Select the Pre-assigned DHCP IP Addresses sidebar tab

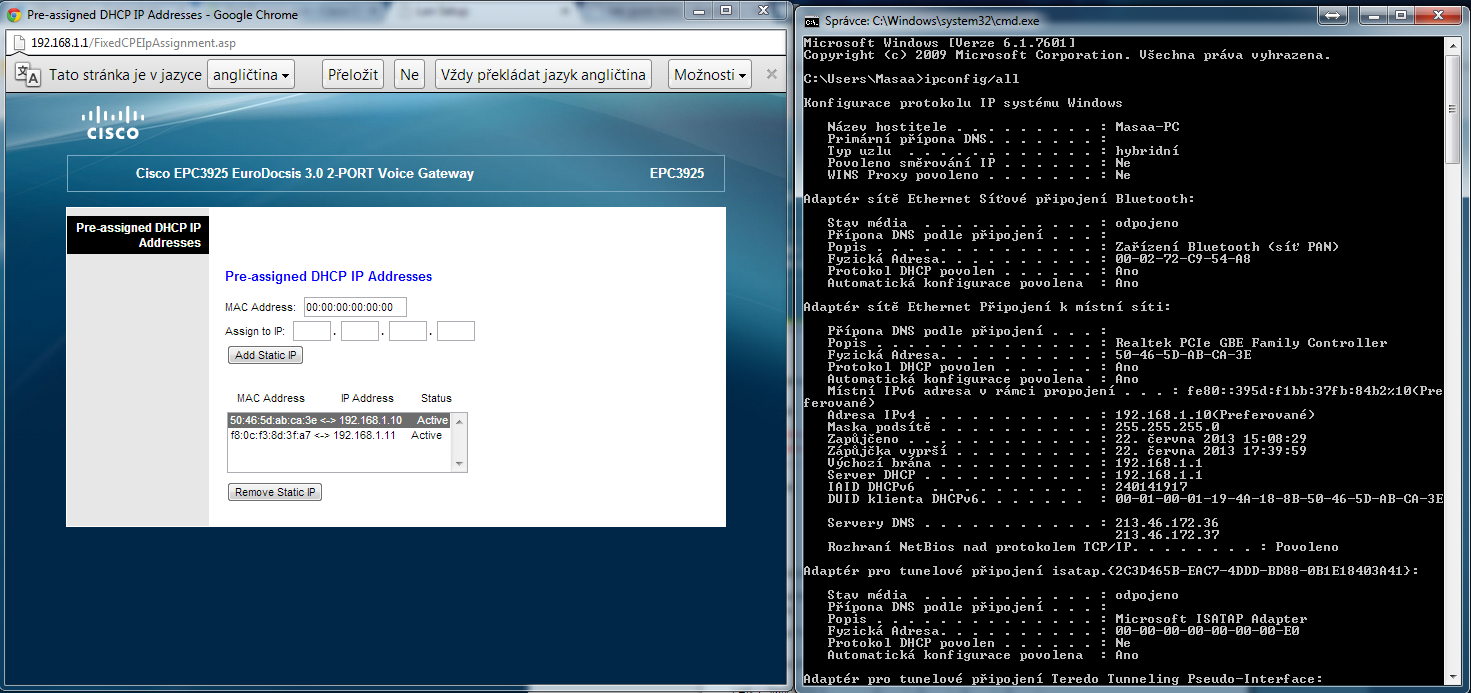(138, 235)
